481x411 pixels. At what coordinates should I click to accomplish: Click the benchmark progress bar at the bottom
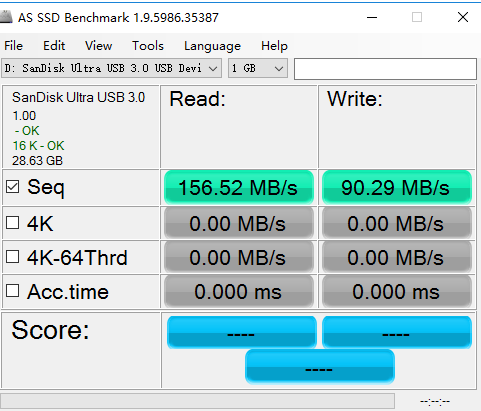[197, 401]
